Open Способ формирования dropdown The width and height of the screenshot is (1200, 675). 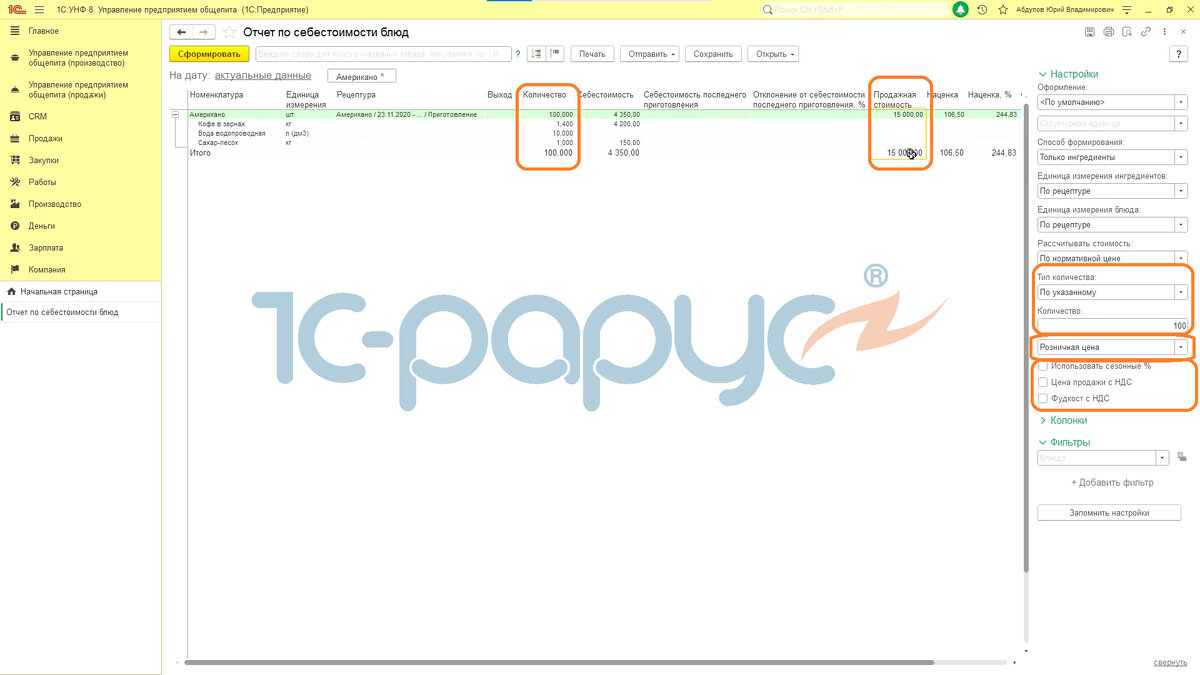tap(1181, 157)
